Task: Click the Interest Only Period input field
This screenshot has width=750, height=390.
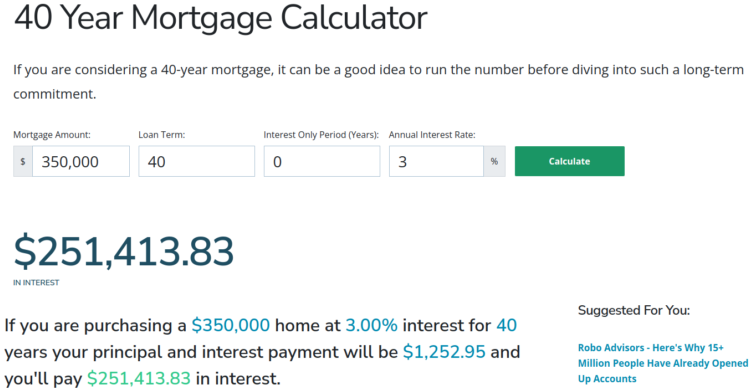Action: coord(322,161)
